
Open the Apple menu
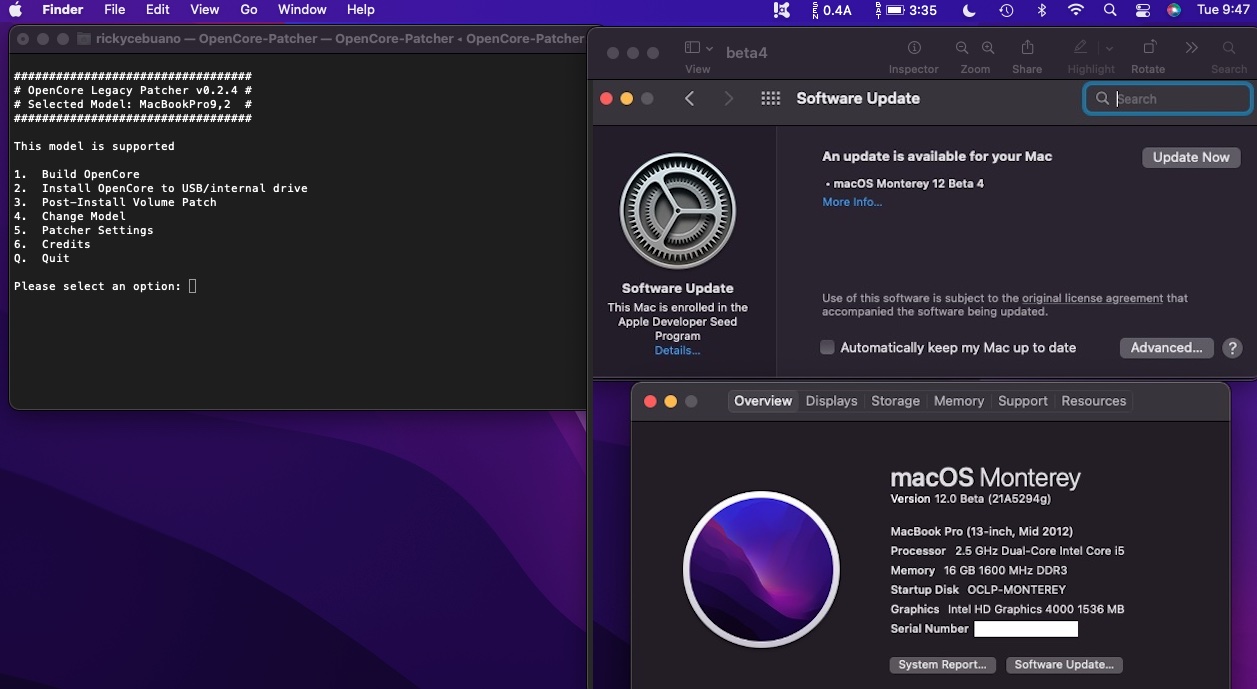[x=16, y=10]
